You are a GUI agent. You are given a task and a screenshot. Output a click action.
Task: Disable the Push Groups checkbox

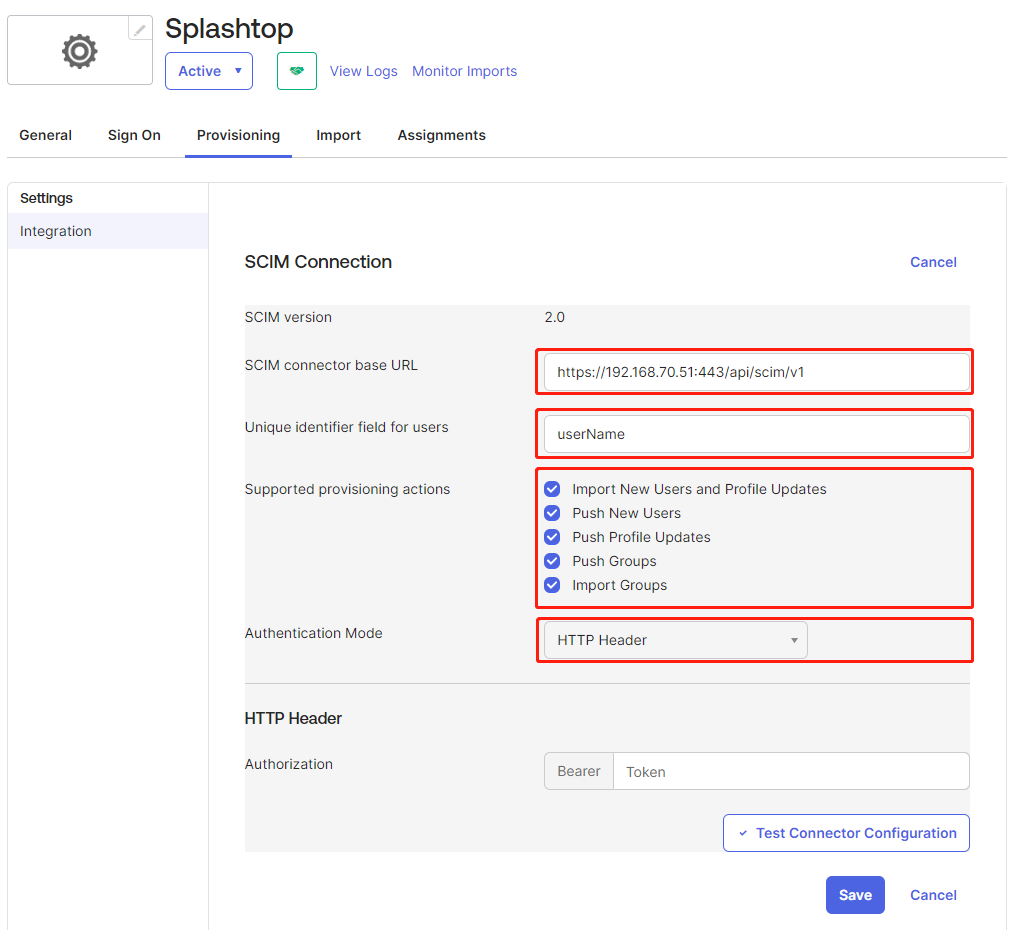point(552,561)
